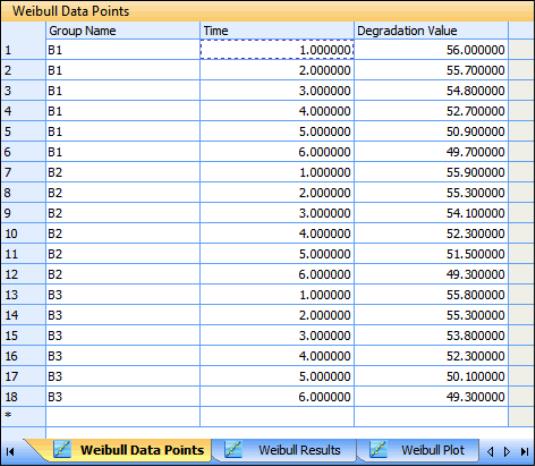
Task: Click Degradation Value 55.800000 cell
Action: 431,294
